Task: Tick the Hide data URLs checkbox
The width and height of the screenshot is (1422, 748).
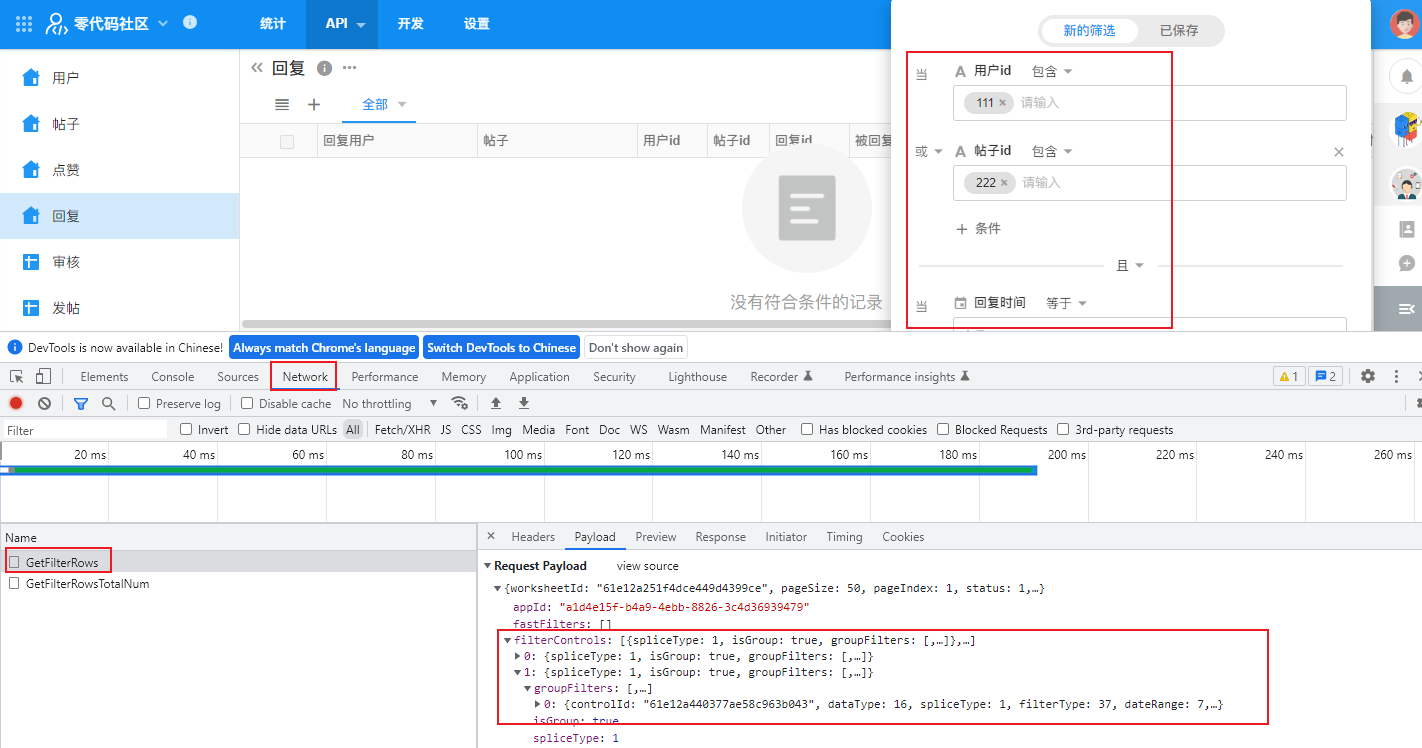Action: click(x=244, y=429)
